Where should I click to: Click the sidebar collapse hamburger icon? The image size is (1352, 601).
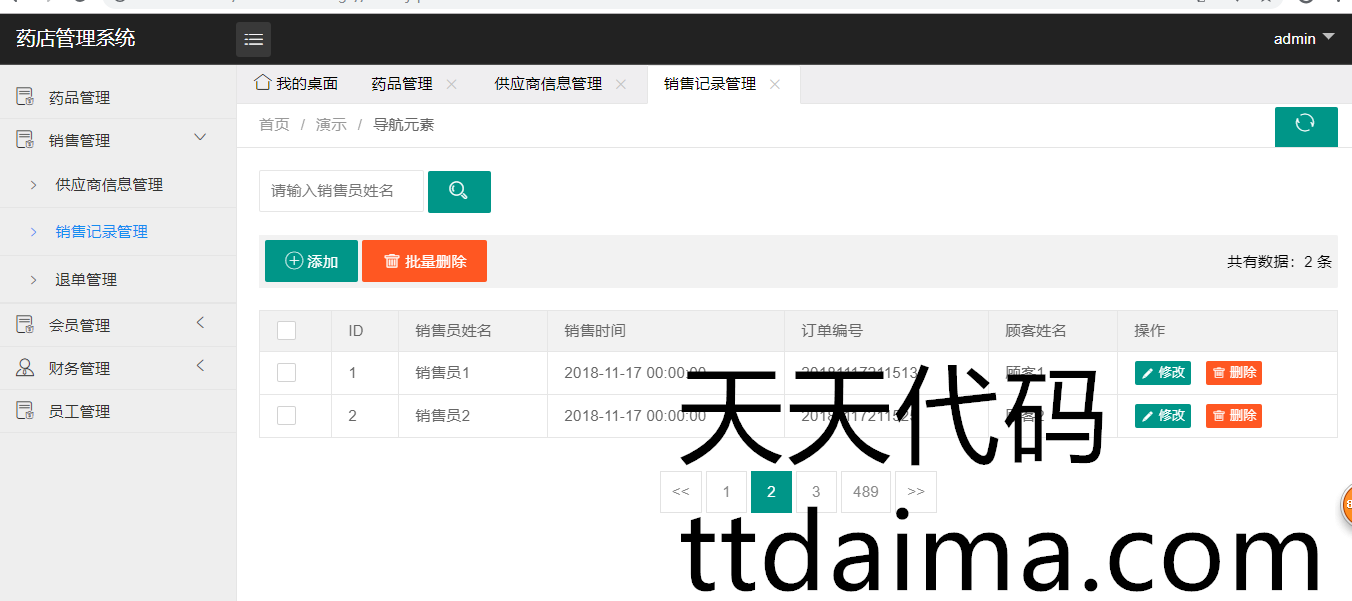pyautogui.click(x=253, y=40)
